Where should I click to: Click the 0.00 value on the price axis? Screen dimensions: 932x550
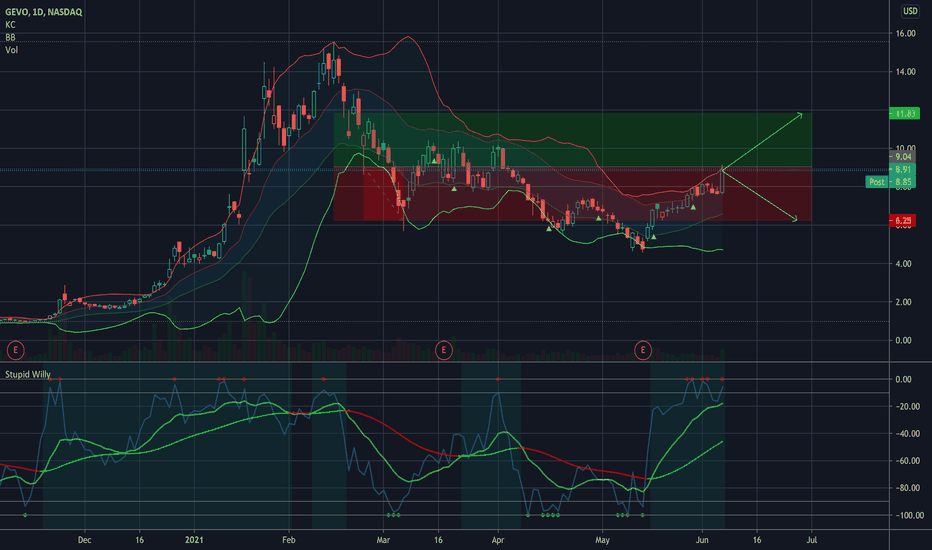pos(903,341)
